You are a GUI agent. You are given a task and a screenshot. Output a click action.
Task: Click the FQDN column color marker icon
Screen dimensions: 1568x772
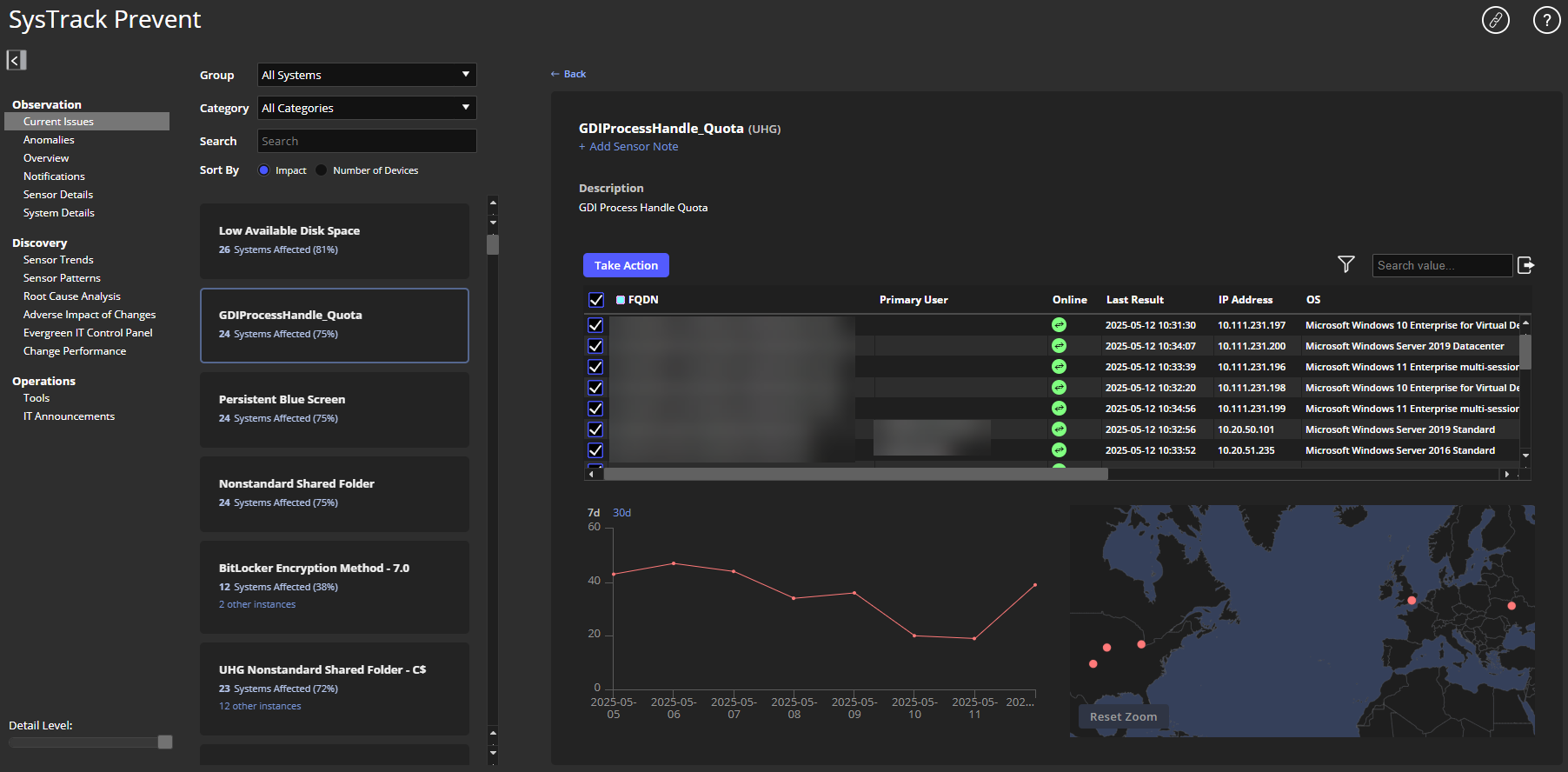(621, 300)
